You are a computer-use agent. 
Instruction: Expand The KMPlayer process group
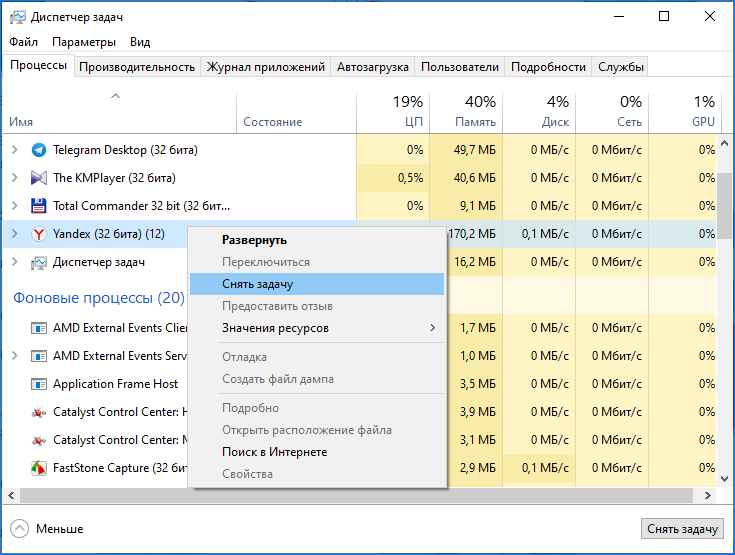point(14,178)
